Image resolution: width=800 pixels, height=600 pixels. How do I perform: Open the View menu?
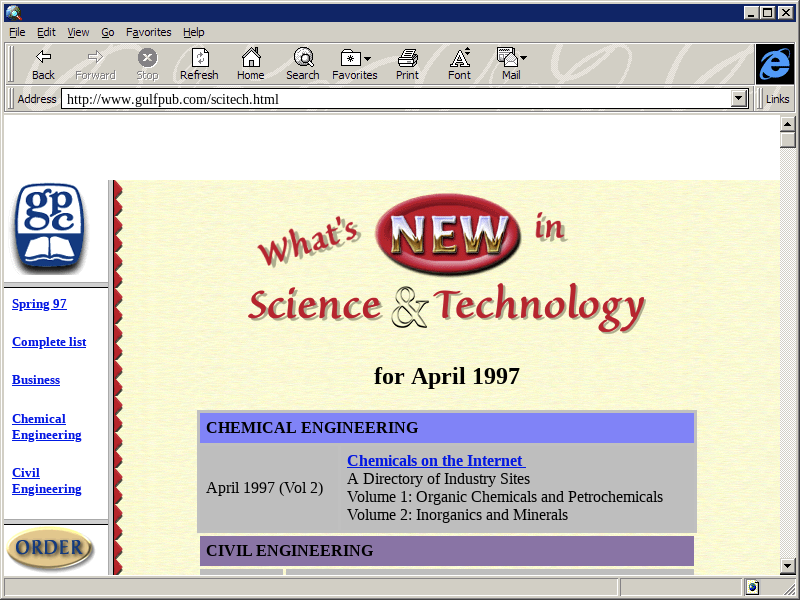78,32
